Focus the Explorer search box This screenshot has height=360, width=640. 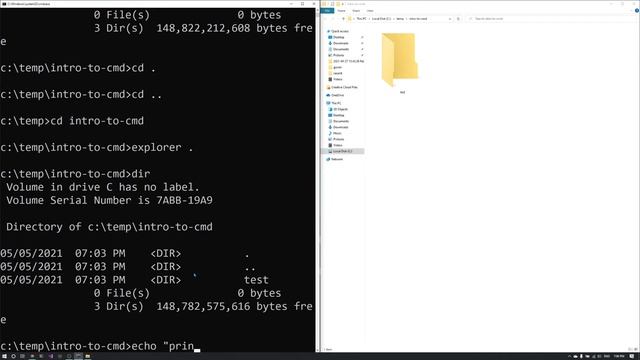[x=551, y=19]
